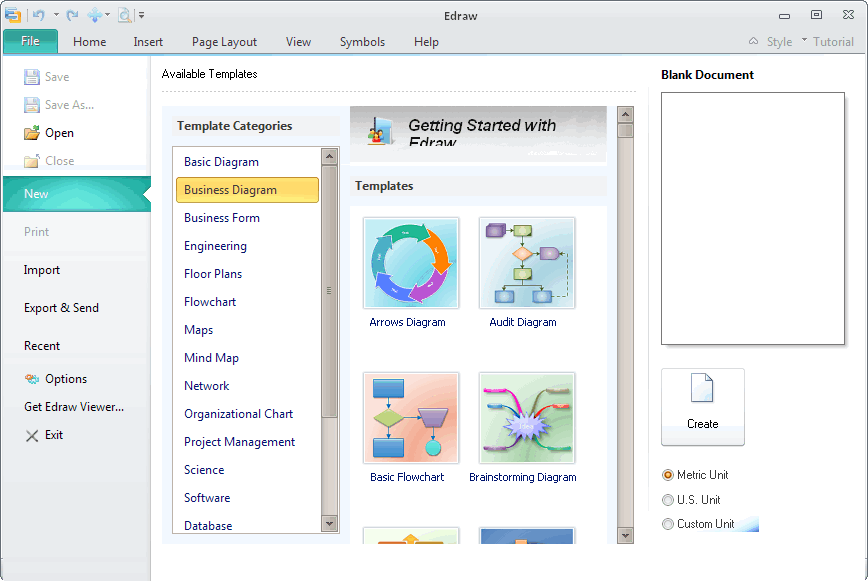Click the Close folder icon

click(x=32, y=161)
